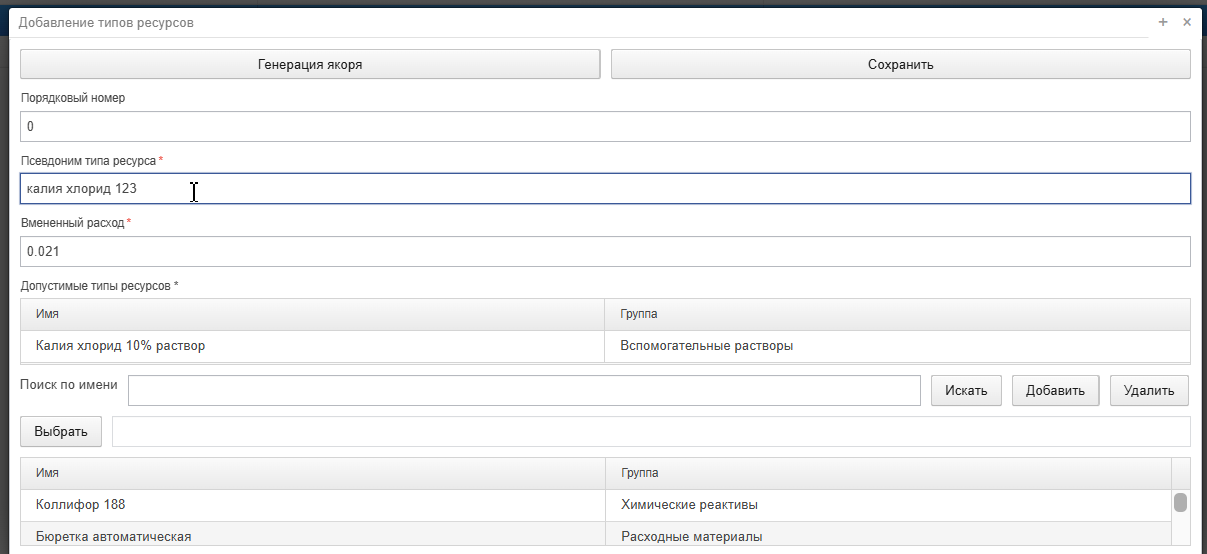Click the lower table scrollbar thumb

[x=1180, y=502]
